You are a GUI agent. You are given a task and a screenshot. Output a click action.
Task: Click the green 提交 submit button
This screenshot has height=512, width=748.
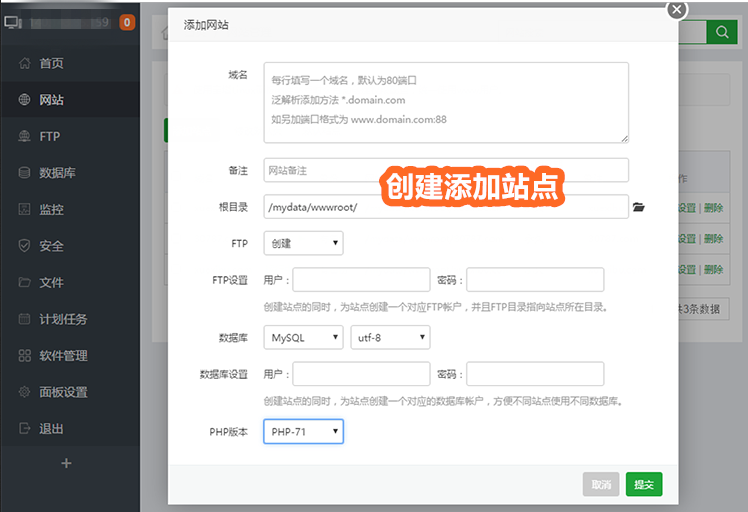[x=644, y=484]
